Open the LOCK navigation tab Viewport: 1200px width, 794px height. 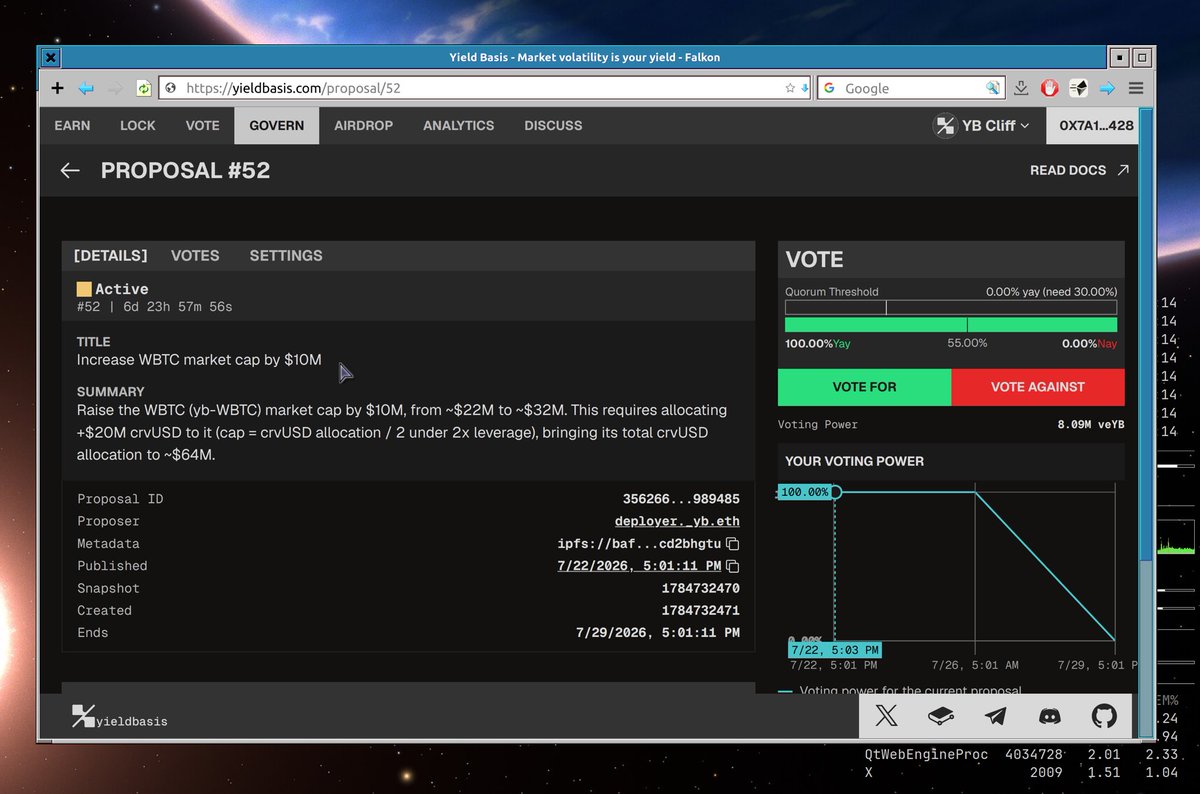click(138, 126)
